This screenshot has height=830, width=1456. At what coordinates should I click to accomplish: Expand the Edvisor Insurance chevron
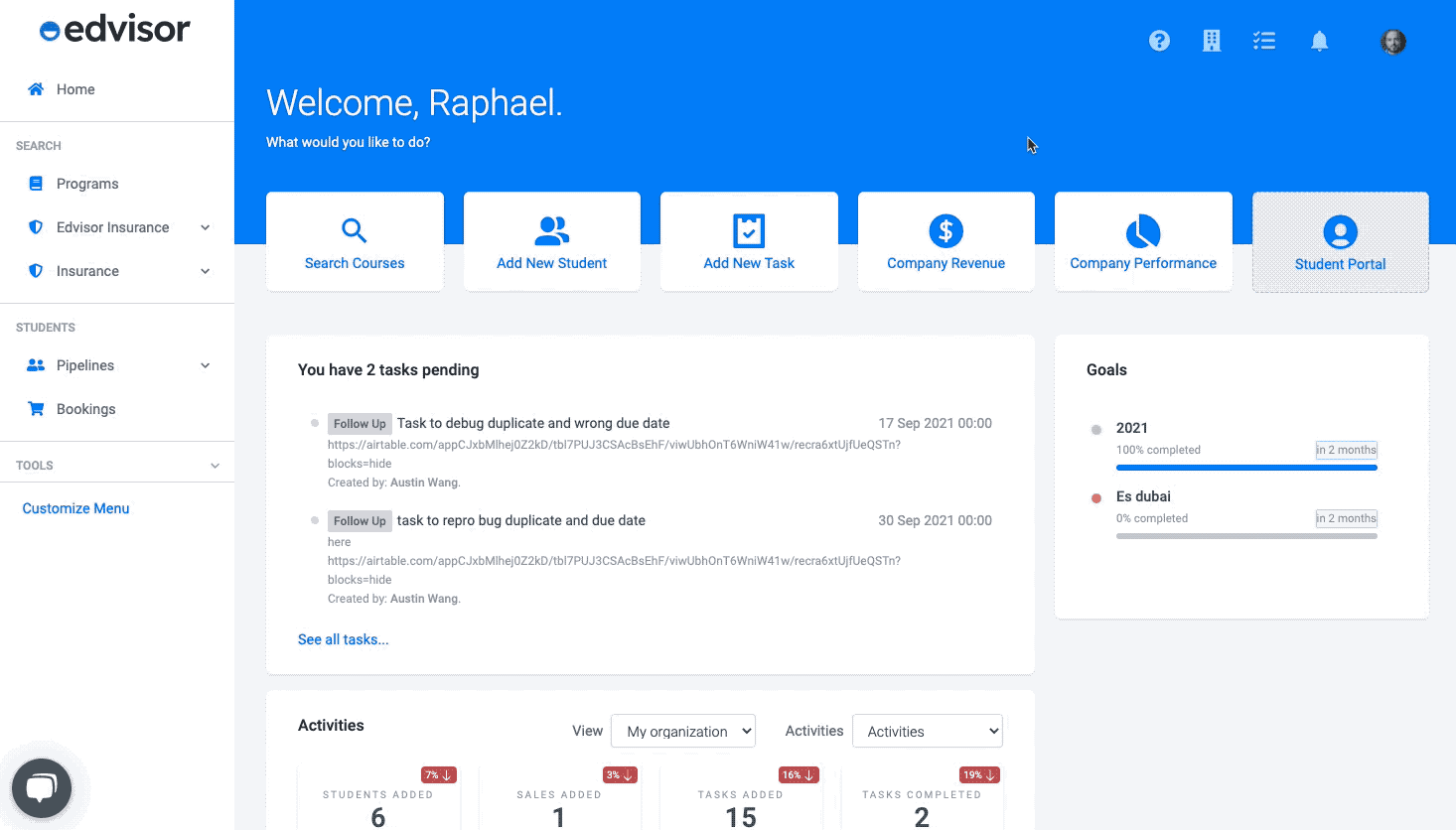click(206, 227)
